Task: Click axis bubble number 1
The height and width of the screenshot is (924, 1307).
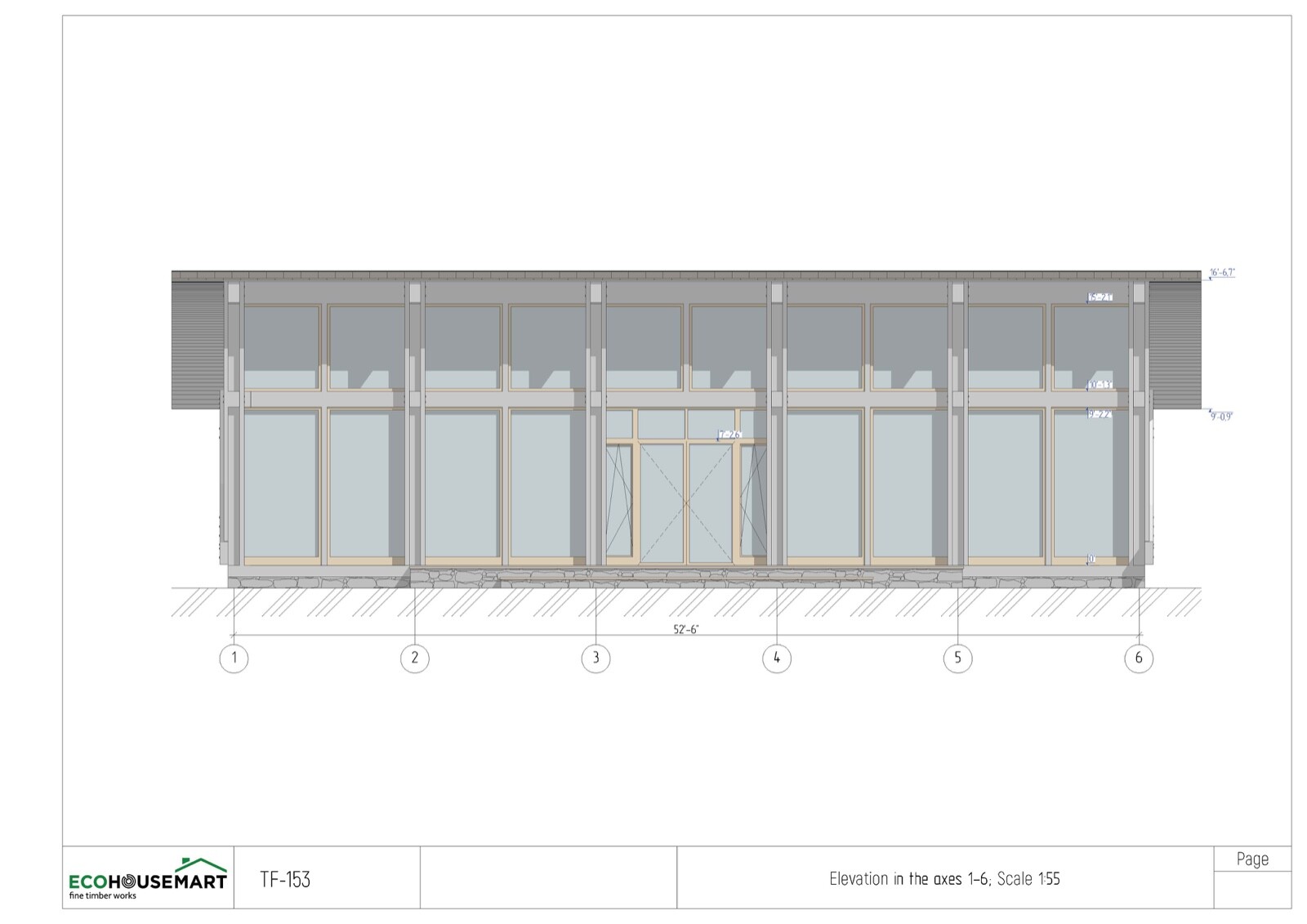Action: (x=234, y=658)
